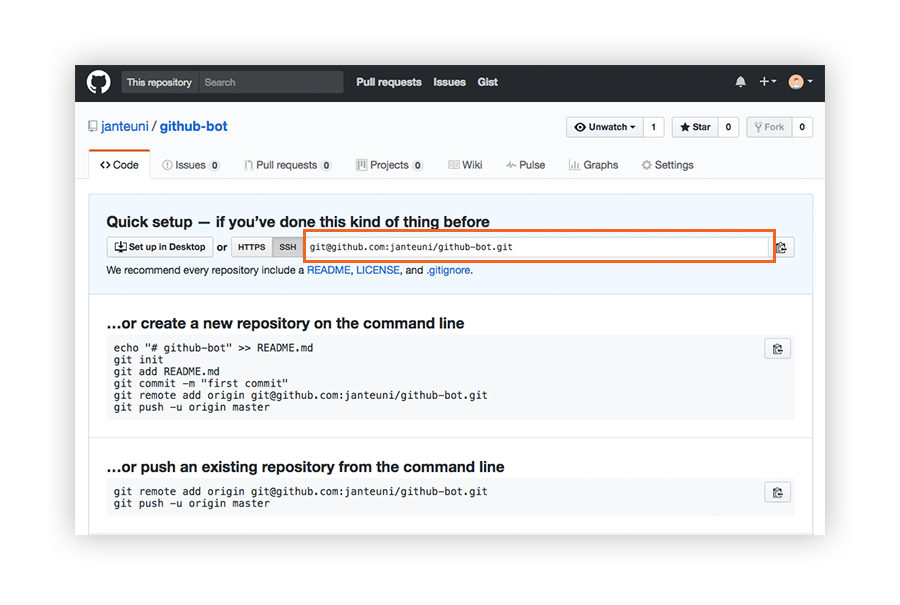The width and height of the screenshot is (900, 605).
Task: Expand the Unwatch dropdown
Action: click(605, 127)
